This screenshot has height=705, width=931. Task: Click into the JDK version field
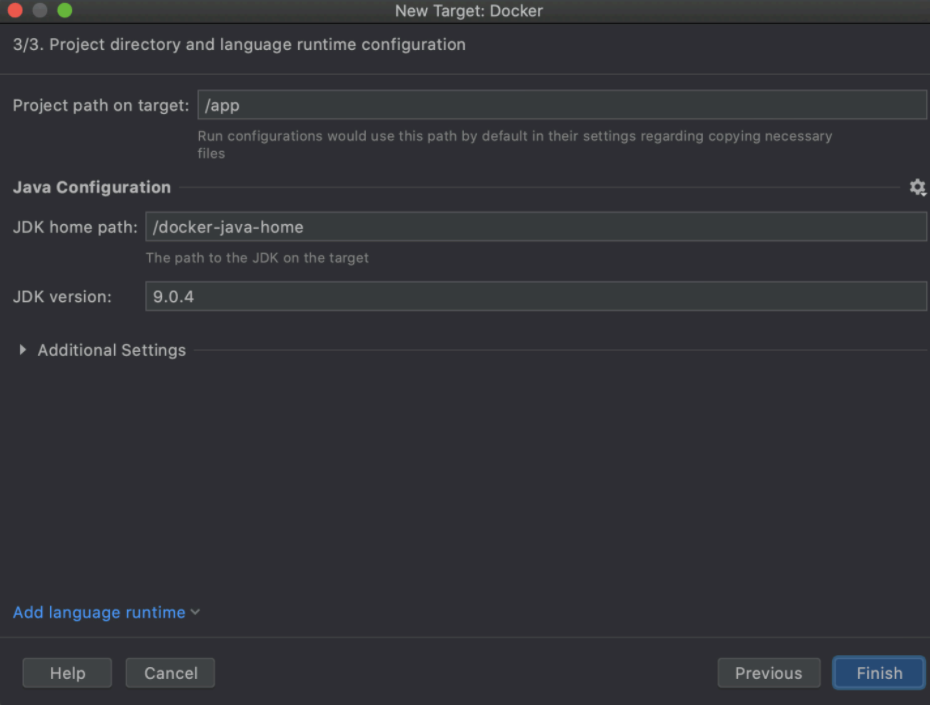pyautogui.click(x=536, y=296)
